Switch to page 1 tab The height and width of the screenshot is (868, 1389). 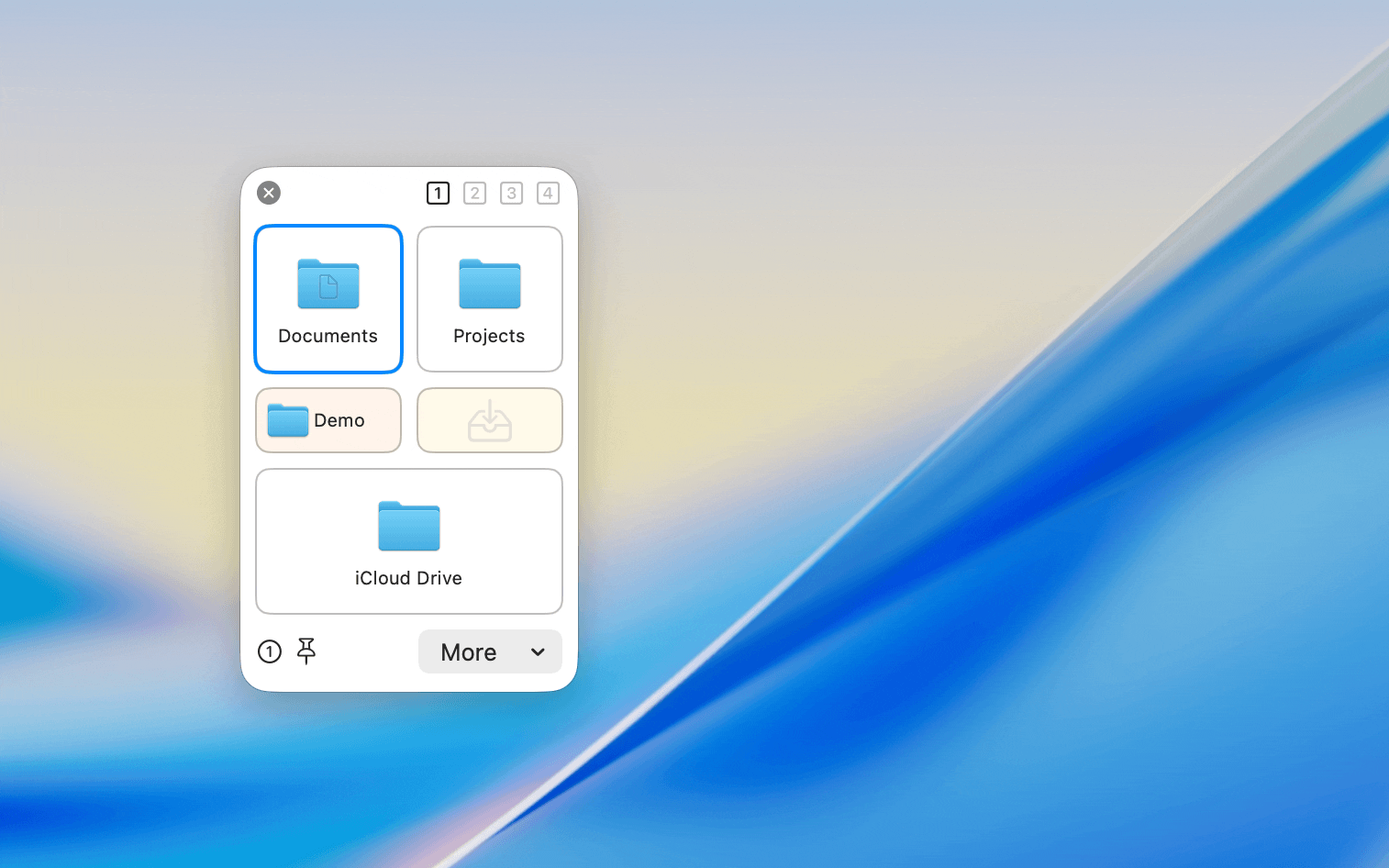click(x=438, y=193)
